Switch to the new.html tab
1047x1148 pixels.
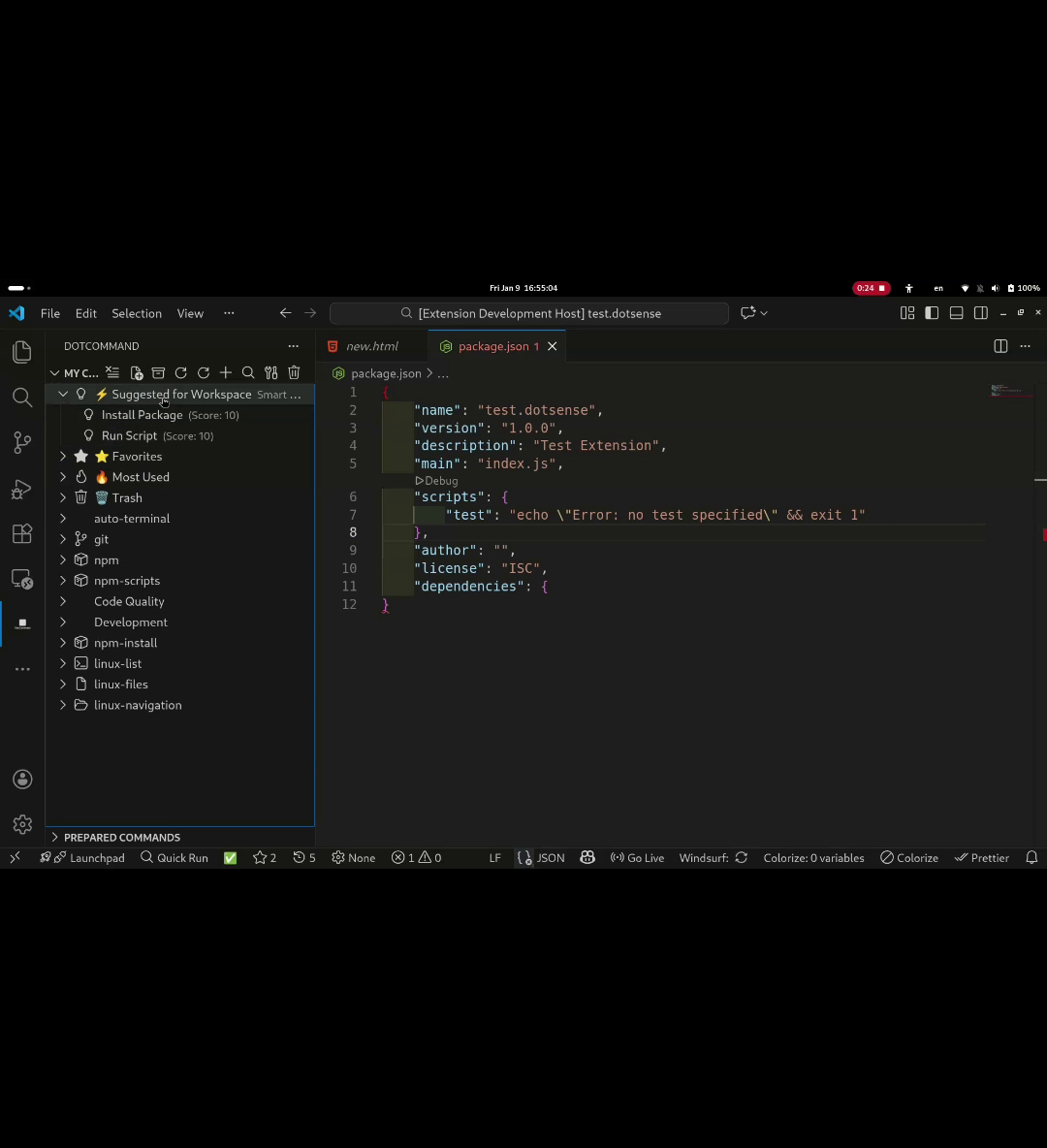372,346
